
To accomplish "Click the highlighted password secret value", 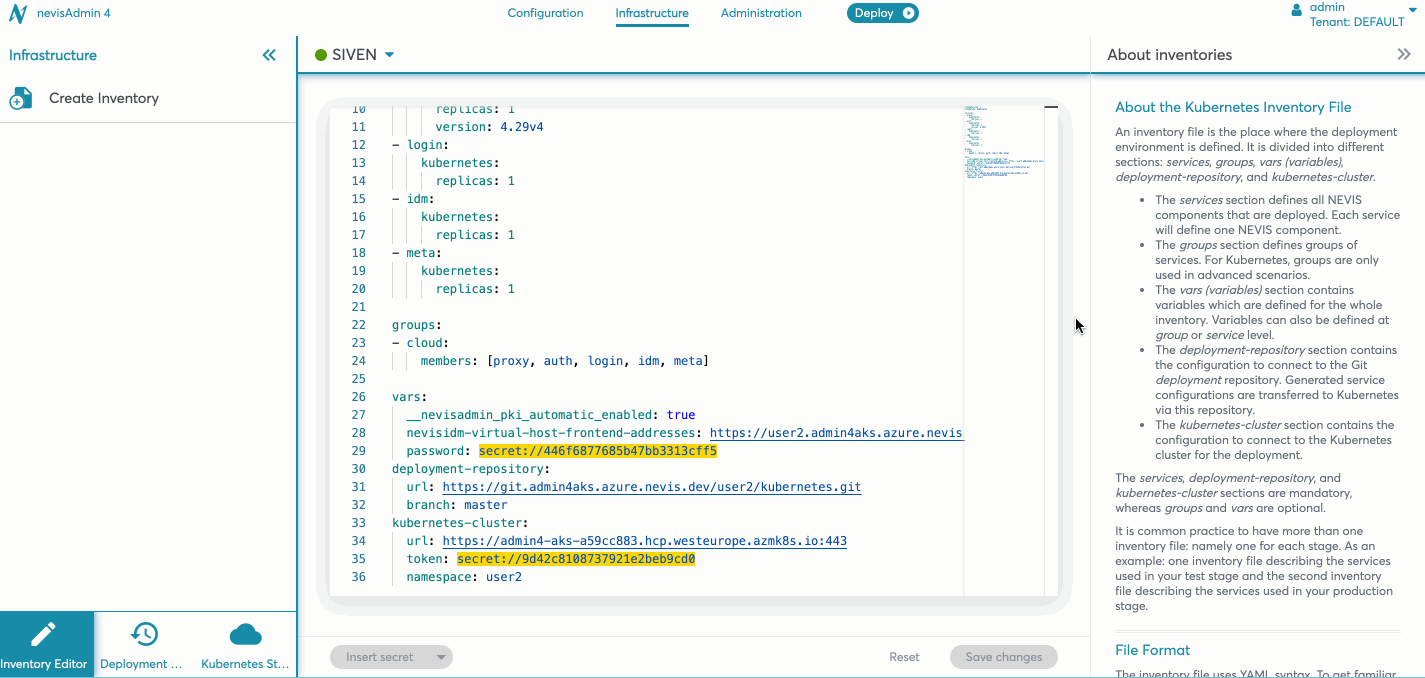I will point(597,451).
